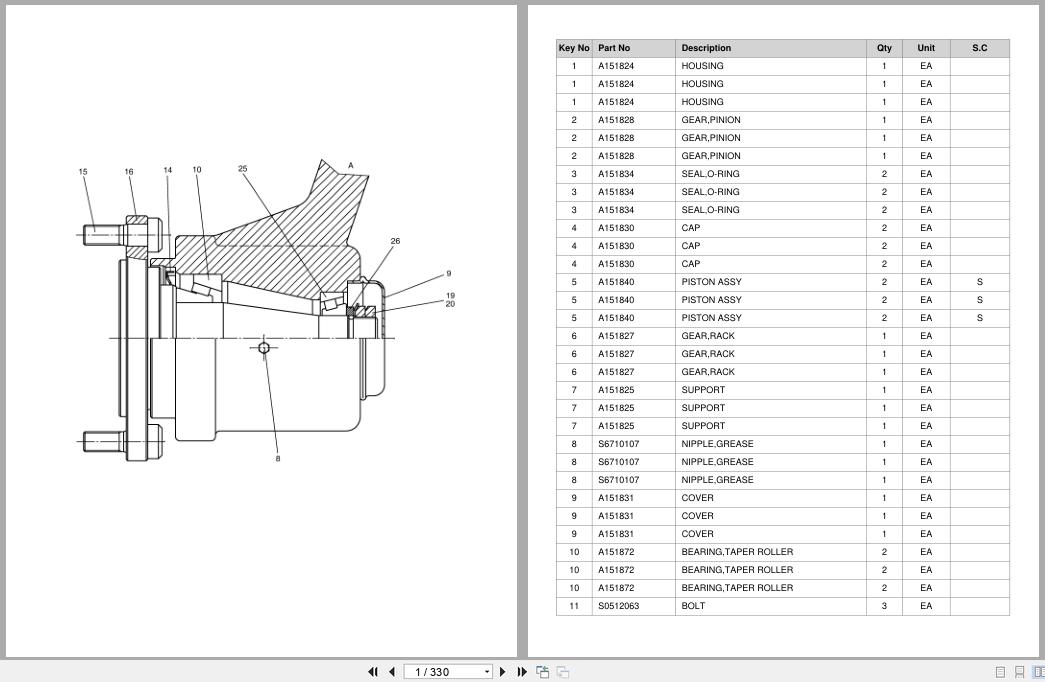Select first S6710107 part number cell
The height and width of the screenshot is (682, 1045).
(x=633, y=444)
